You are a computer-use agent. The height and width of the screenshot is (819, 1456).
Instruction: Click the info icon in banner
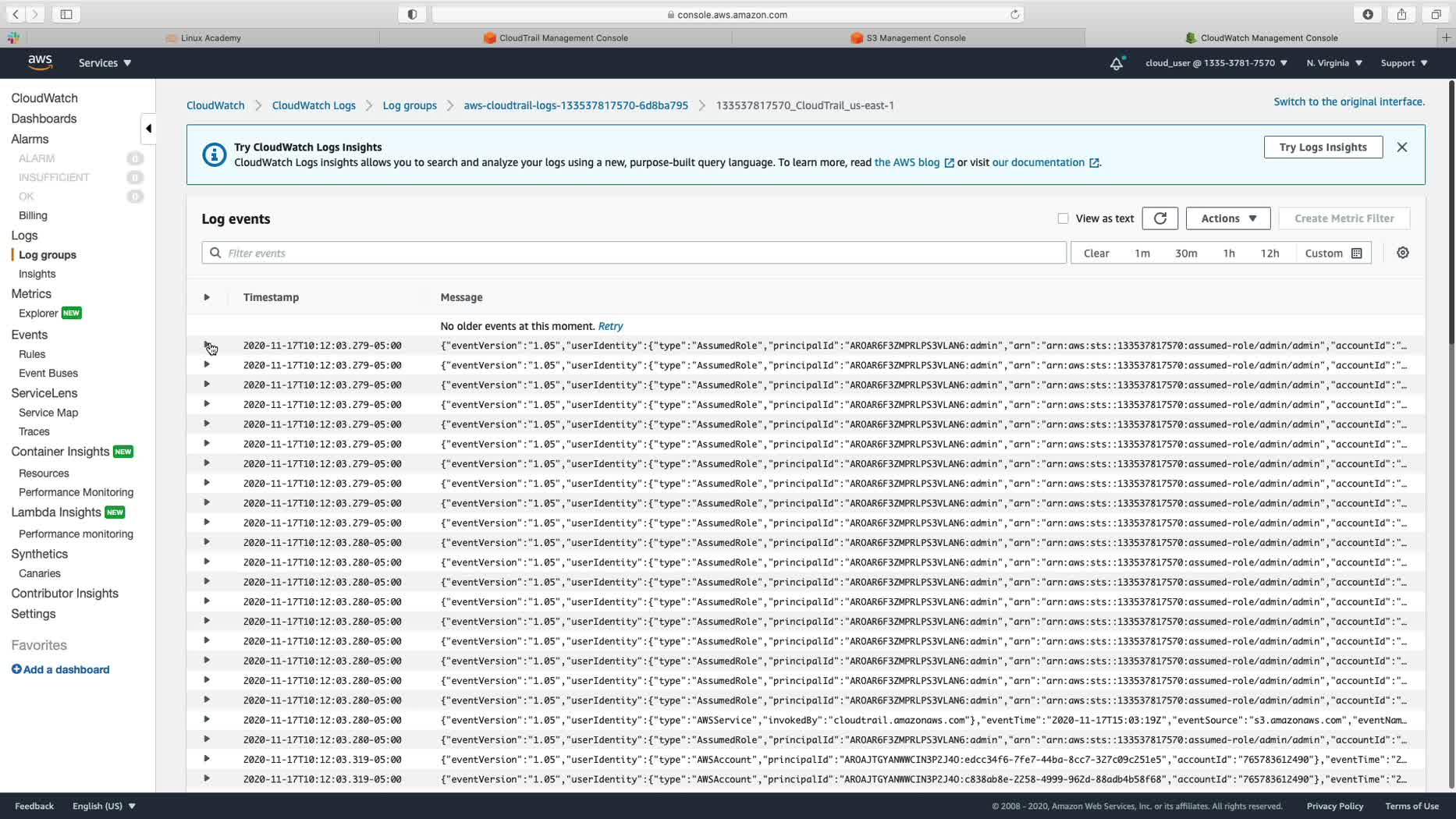pos(214,154)
